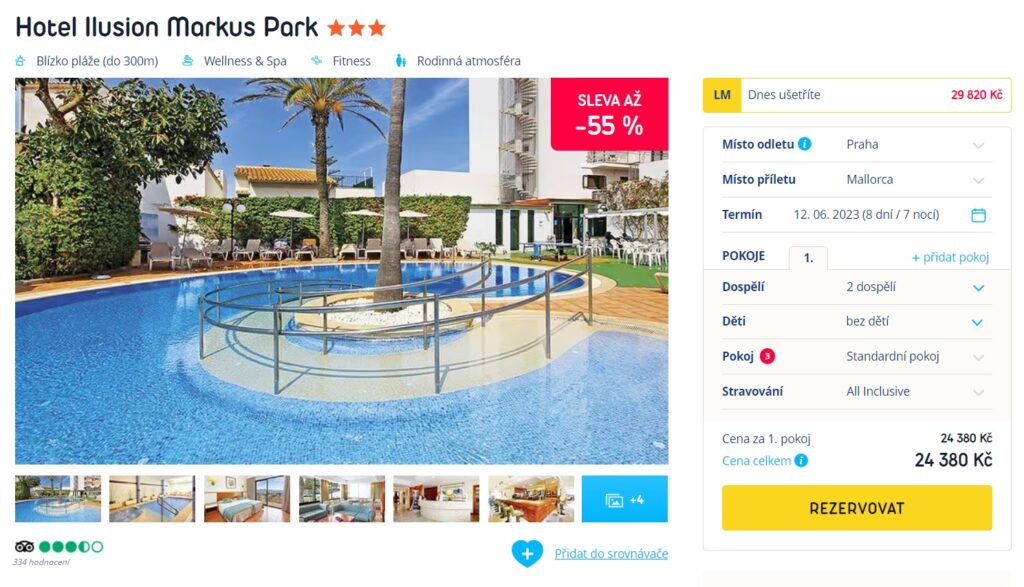Select the bedroom photo thumbnail

[x=247, y=500]
